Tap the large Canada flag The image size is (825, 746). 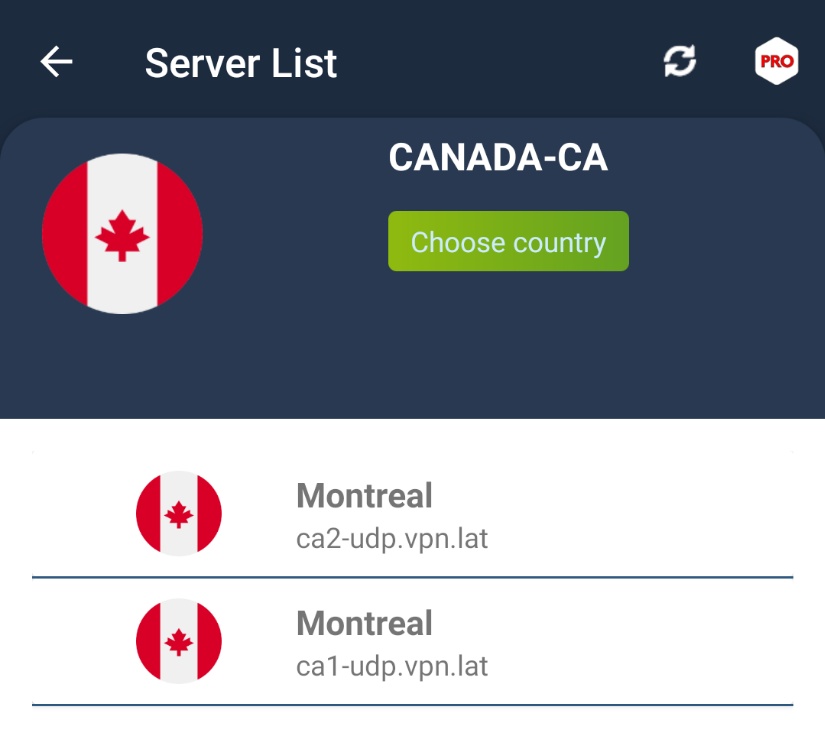coord(122,233)
